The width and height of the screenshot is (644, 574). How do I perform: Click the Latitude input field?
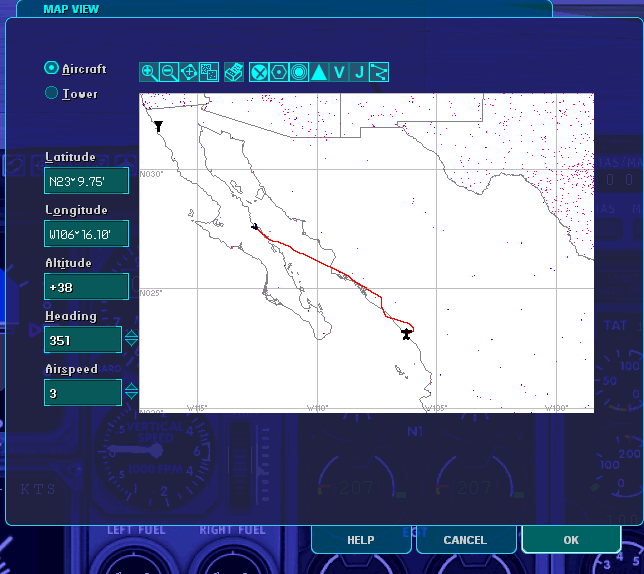tap(86, 181)
